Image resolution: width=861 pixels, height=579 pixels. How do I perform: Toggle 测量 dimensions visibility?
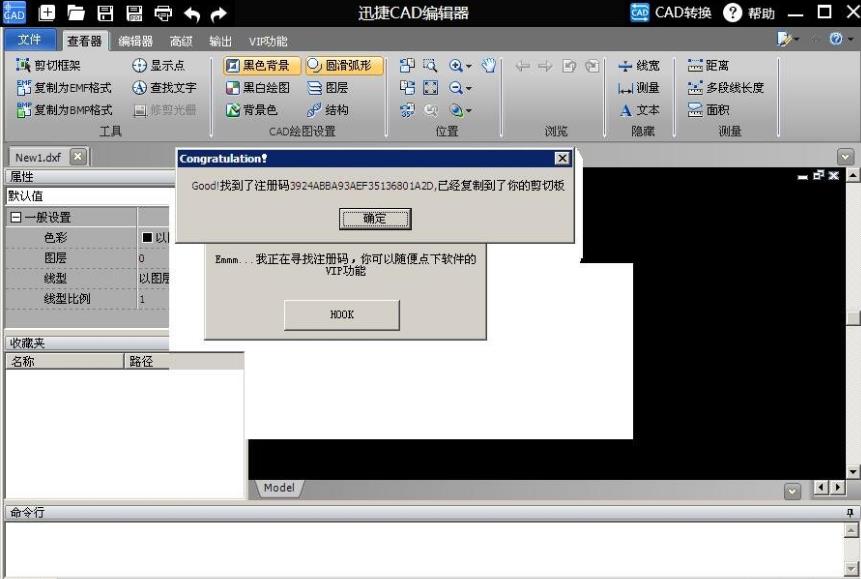639,87
